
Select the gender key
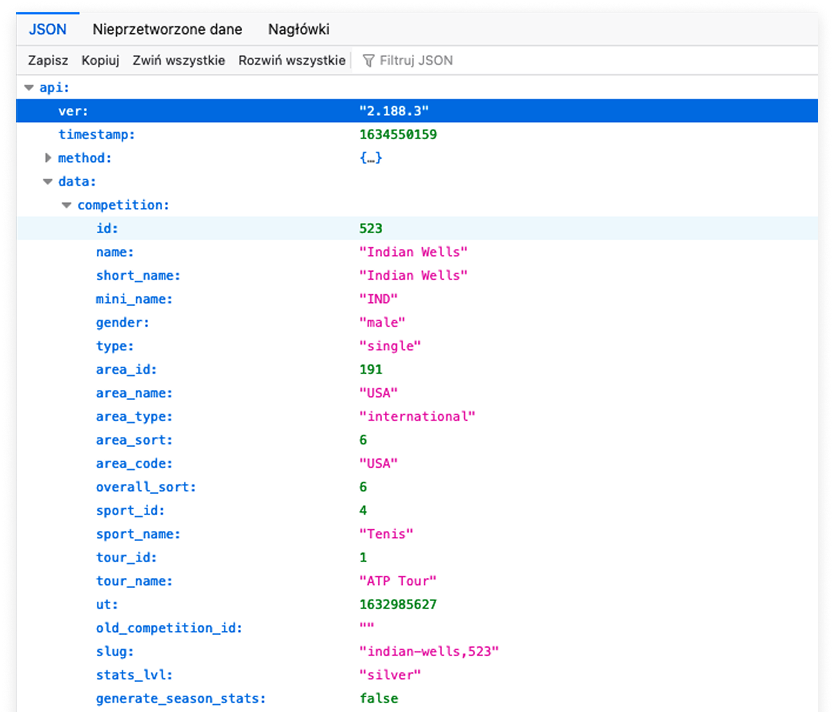tap(122, 323)
